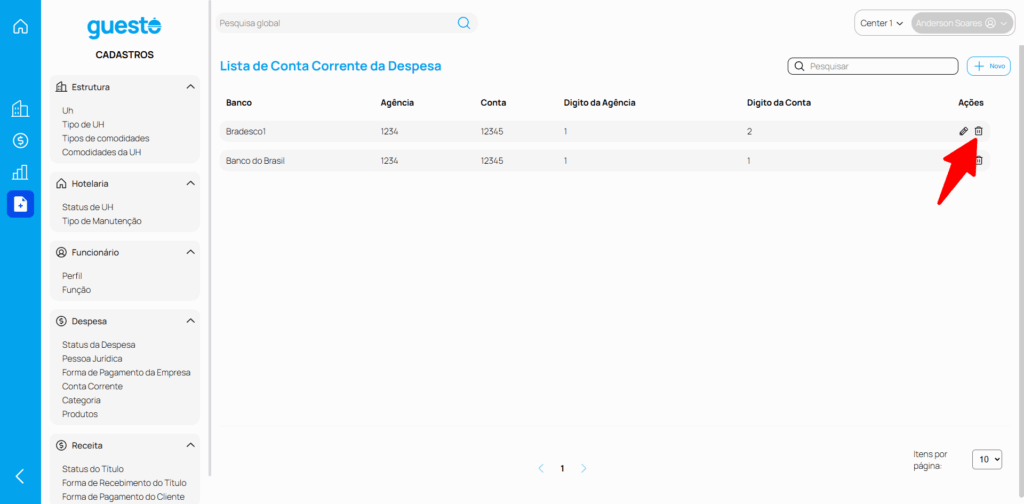Delete the Bradesco1 account with trash icon
1024x504 pixels.
979,131
